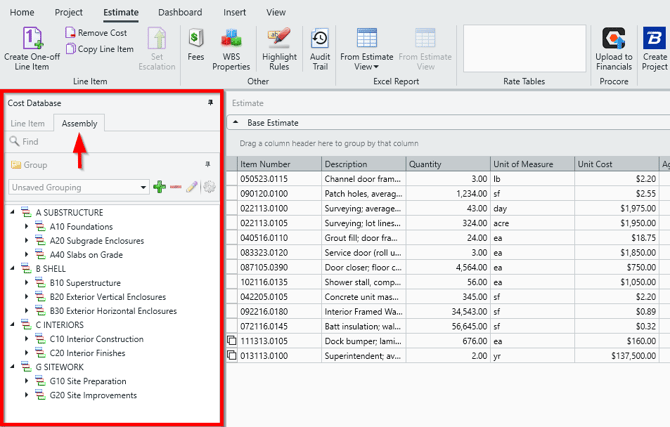Click Copy Line Item button
Image resolution: width=670 pixels, height=427 pixels.
(x=99, y=49)
